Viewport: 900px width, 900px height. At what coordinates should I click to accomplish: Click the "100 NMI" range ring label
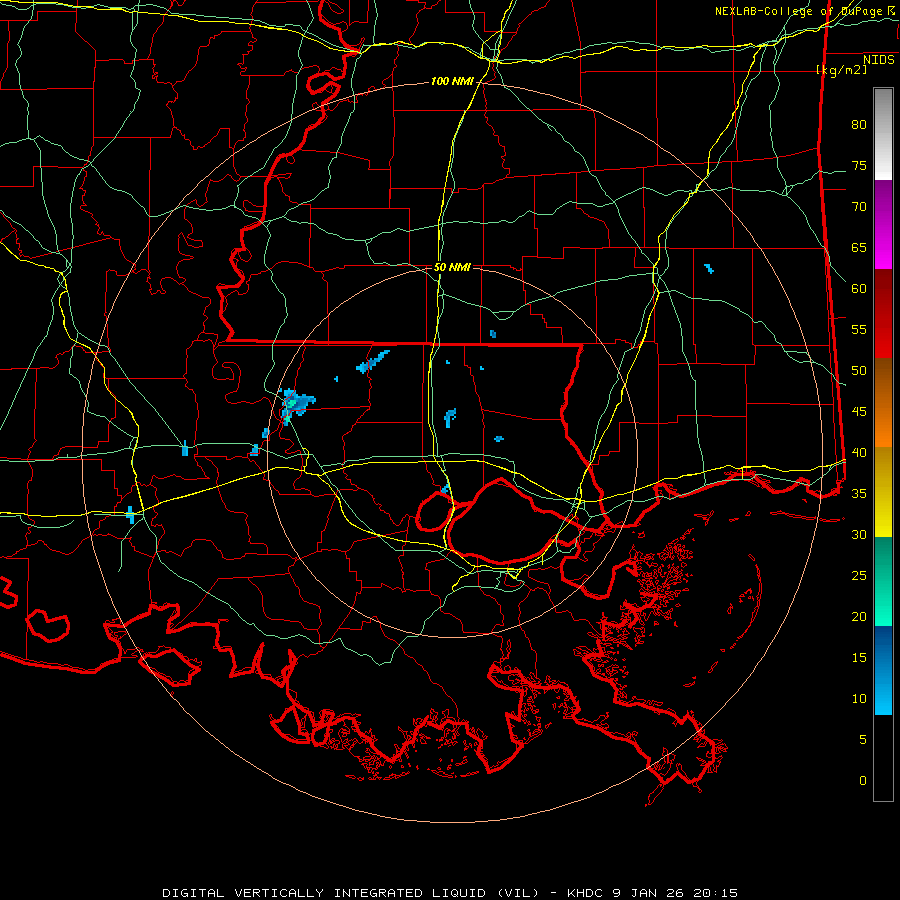(452, 82)
